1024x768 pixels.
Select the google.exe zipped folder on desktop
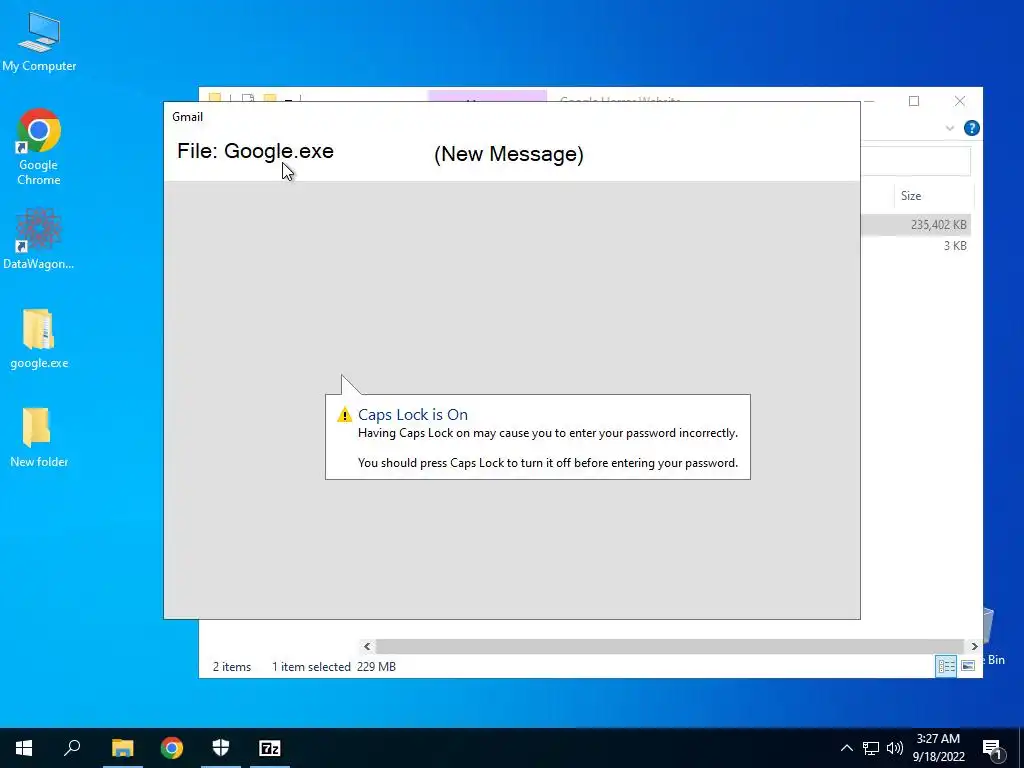click(39, 339)
